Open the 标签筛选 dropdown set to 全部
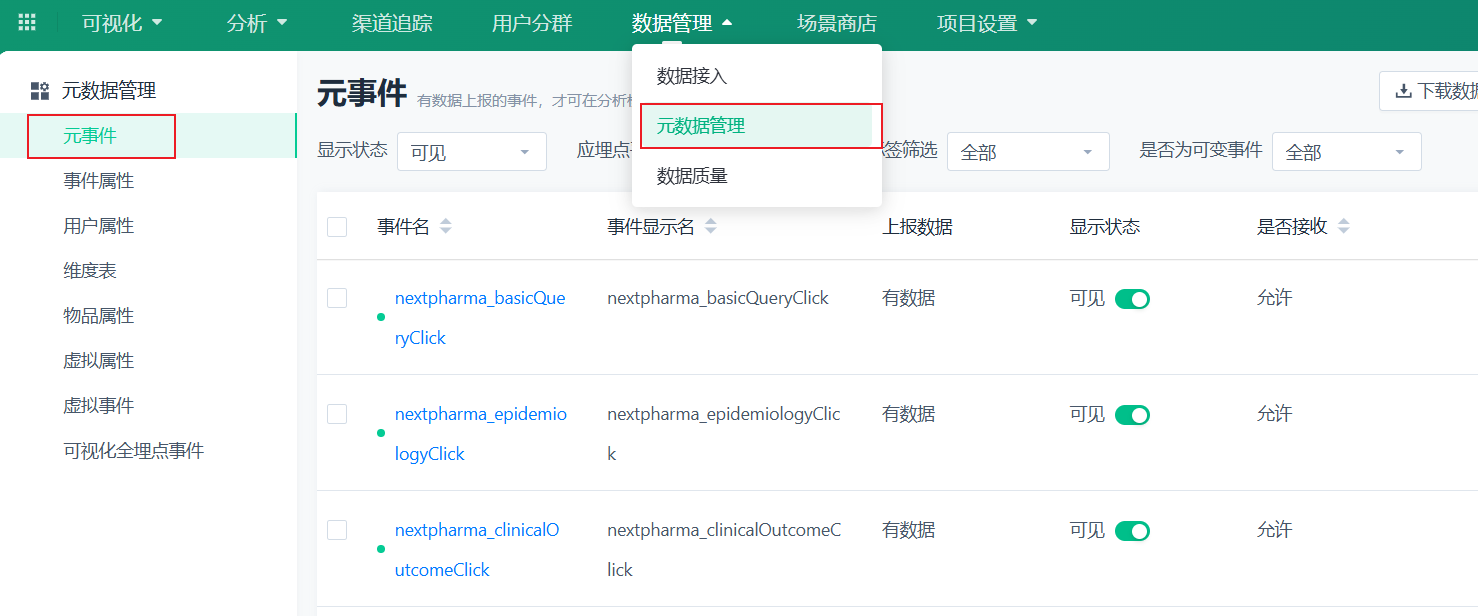 [x=1027, y=152]
